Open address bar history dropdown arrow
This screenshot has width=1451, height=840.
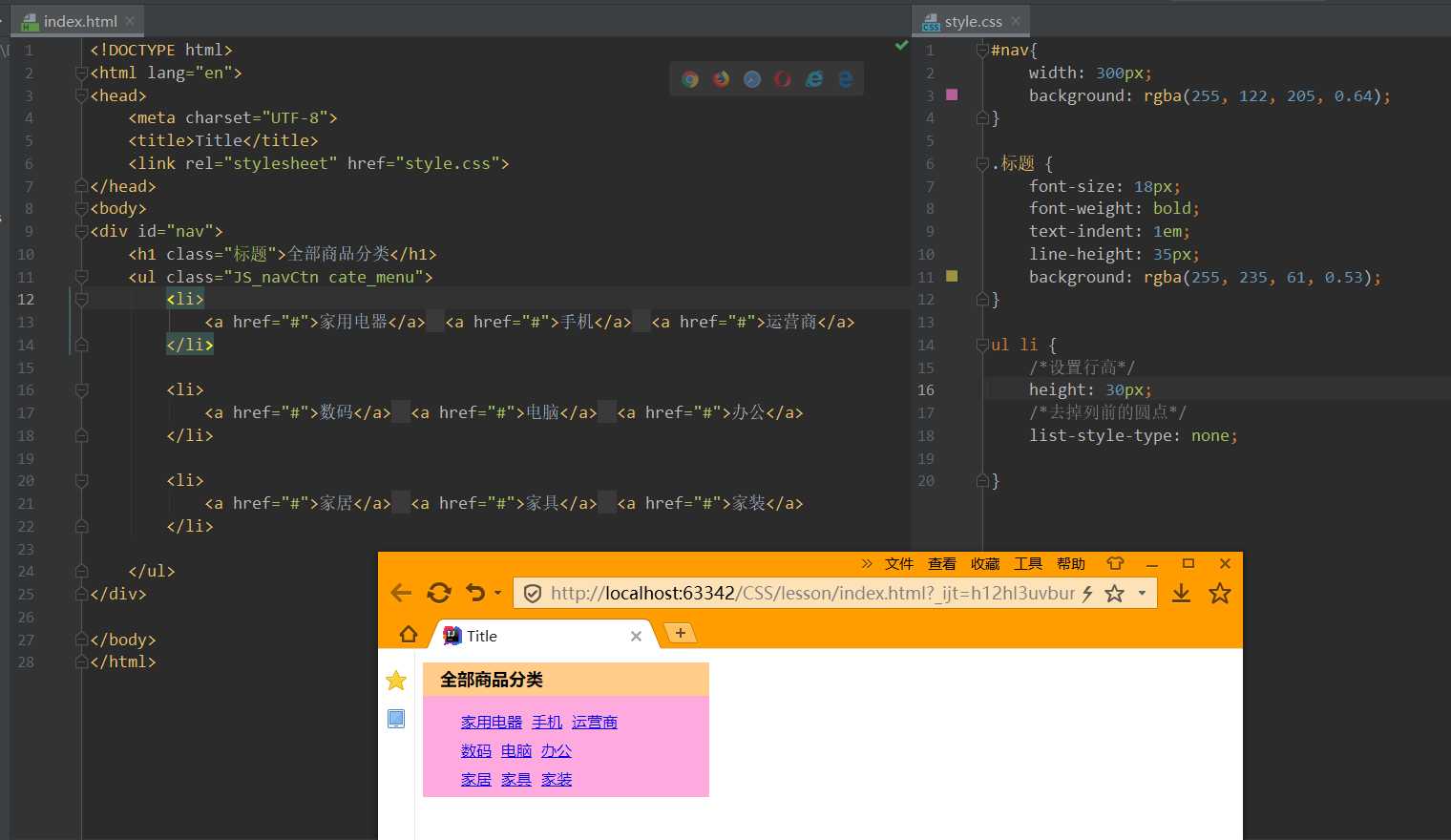pyautogui.click(x=1142, y=594)
